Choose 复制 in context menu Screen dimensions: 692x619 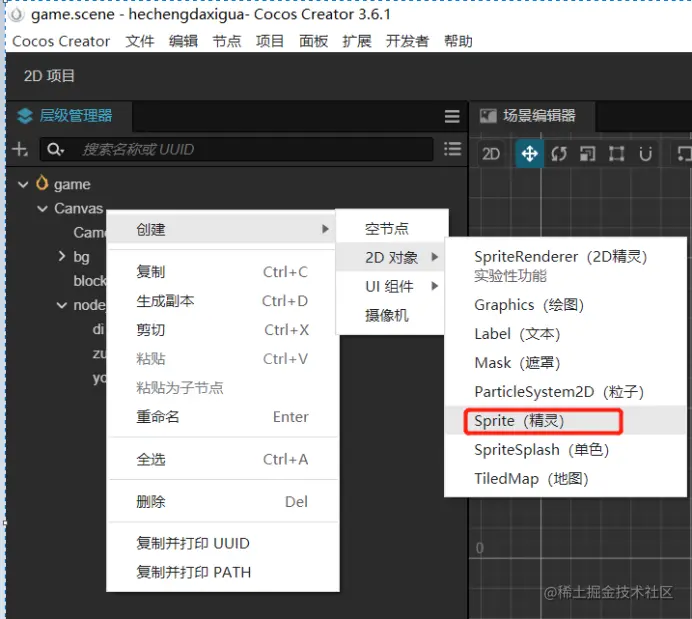pos(223,272)
